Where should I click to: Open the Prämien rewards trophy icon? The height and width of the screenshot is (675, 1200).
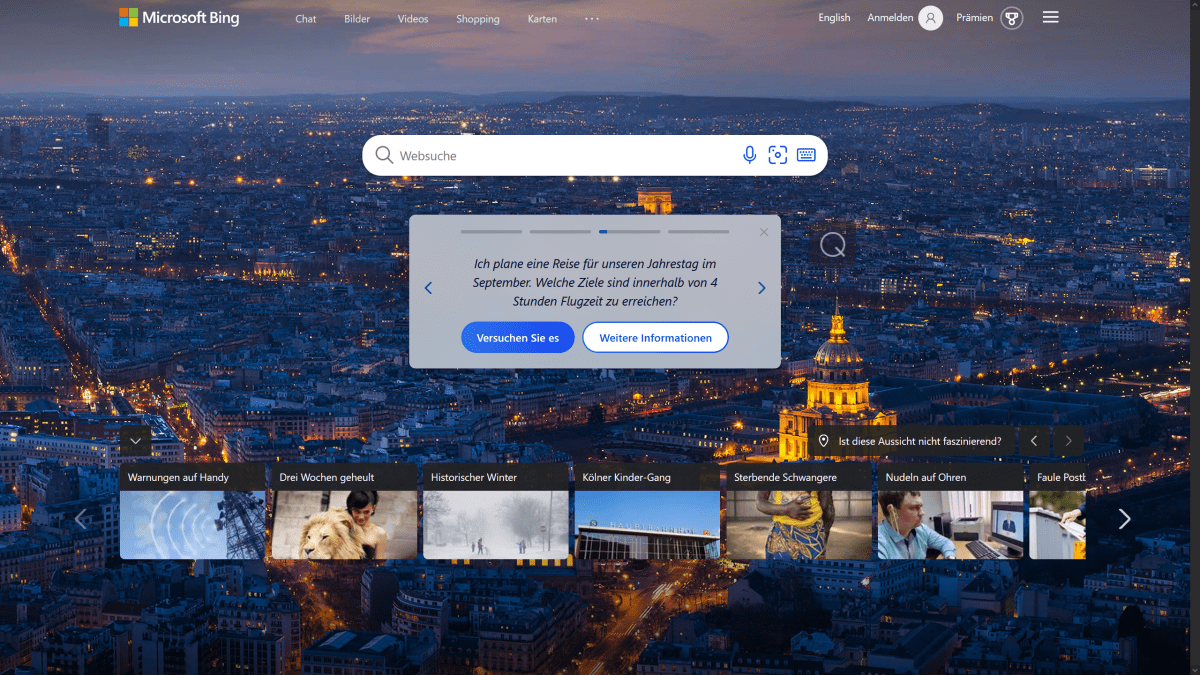1012,18
